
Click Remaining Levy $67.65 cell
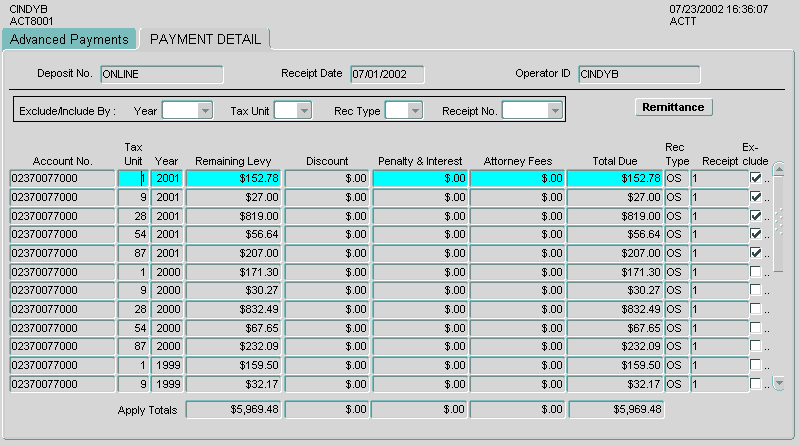click(233, 328)
